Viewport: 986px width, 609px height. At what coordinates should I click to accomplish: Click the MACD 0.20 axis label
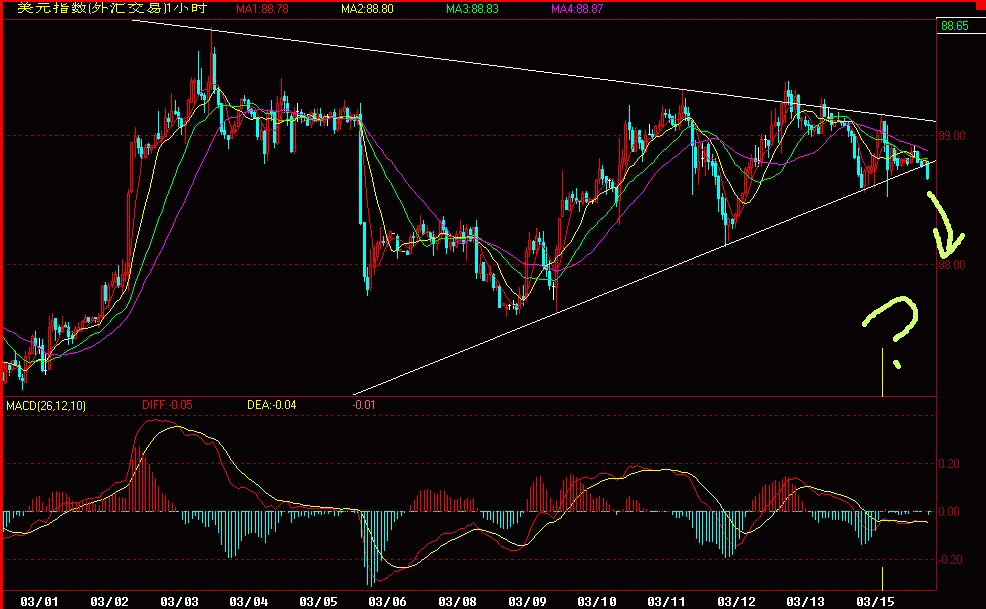[x=949, y=464]
